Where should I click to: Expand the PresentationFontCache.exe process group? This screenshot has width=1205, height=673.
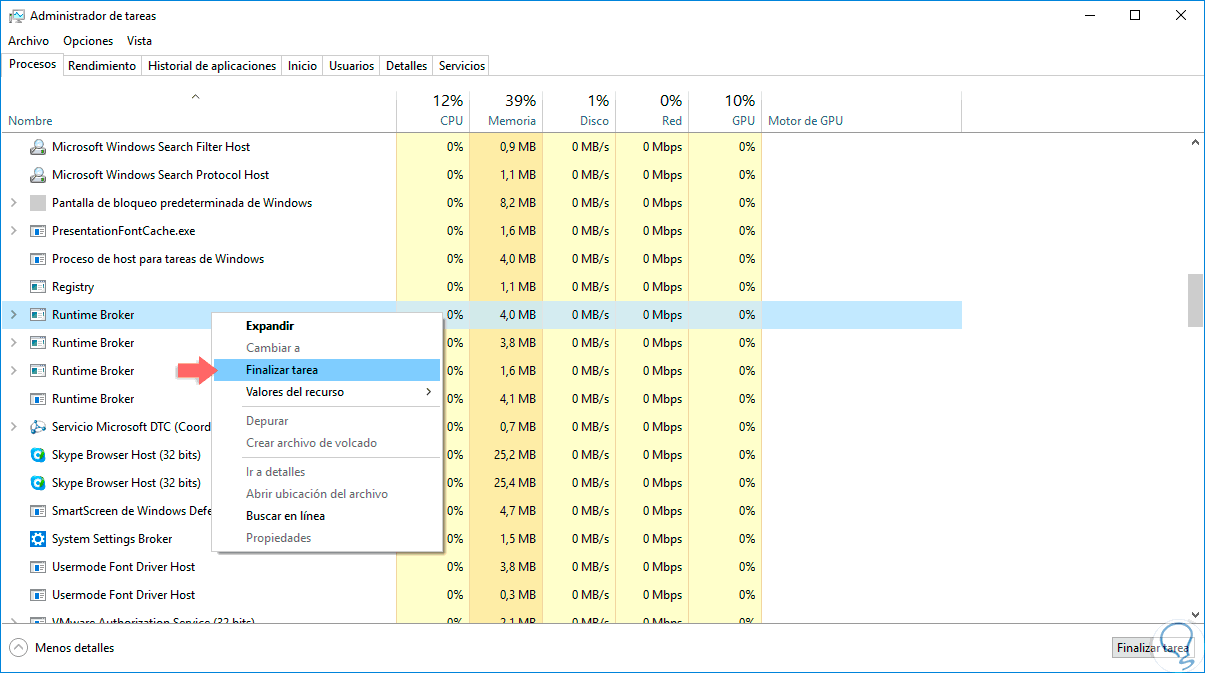(13, 231)
